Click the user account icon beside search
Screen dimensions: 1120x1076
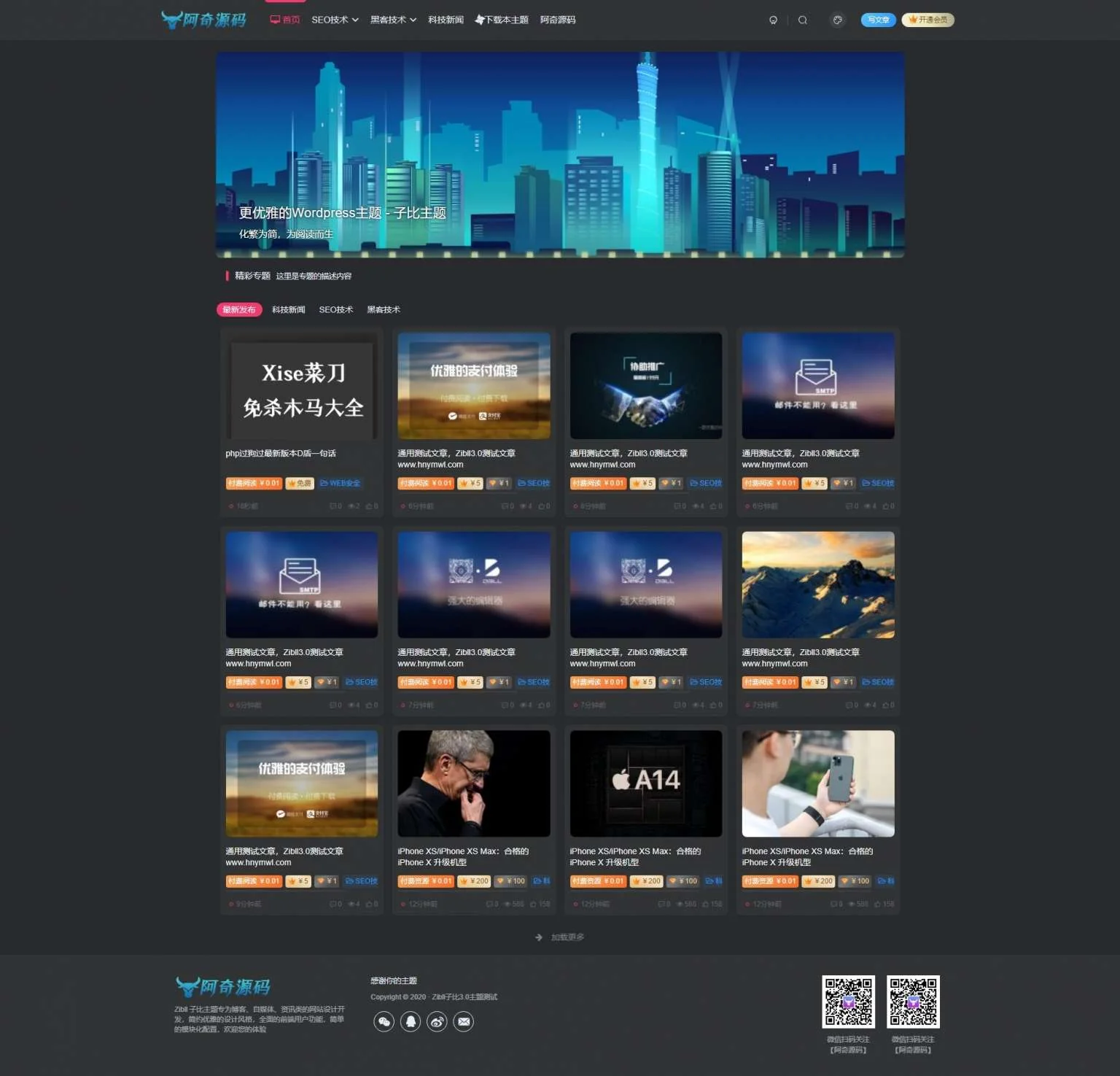tap(773, 20)
